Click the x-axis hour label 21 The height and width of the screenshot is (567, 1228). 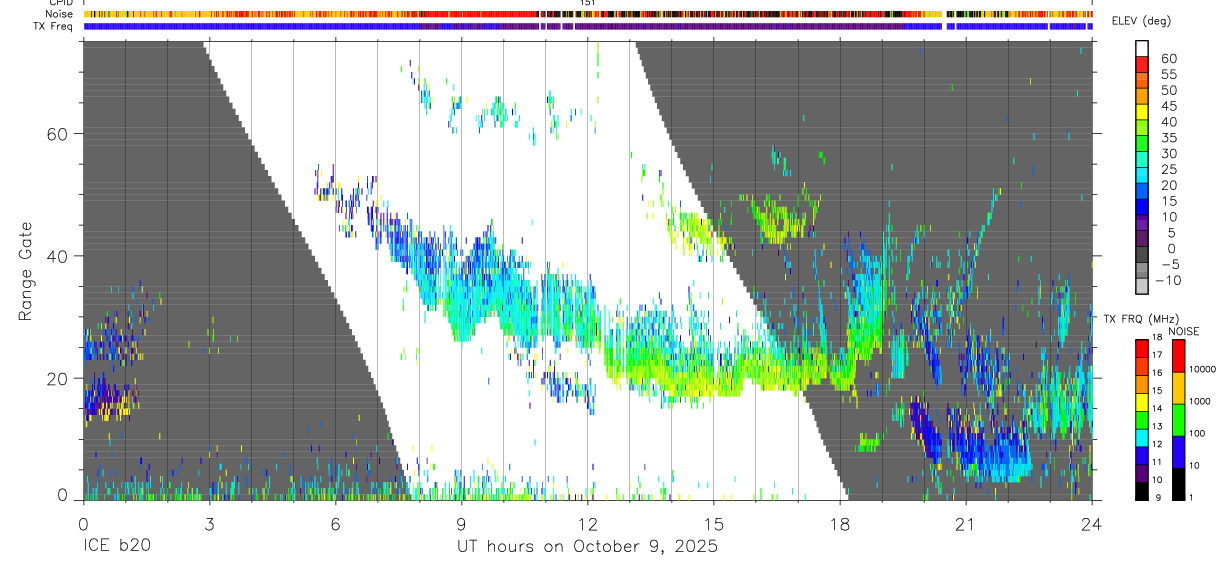pyautogui.click(x=966, y=523)
